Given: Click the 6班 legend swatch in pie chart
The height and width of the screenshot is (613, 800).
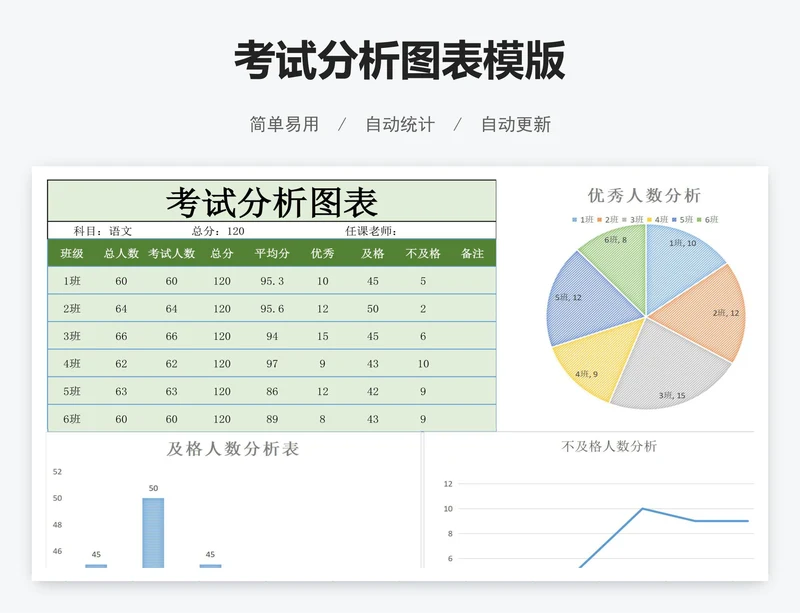Looking at the screenshot, I should (699, 219).
